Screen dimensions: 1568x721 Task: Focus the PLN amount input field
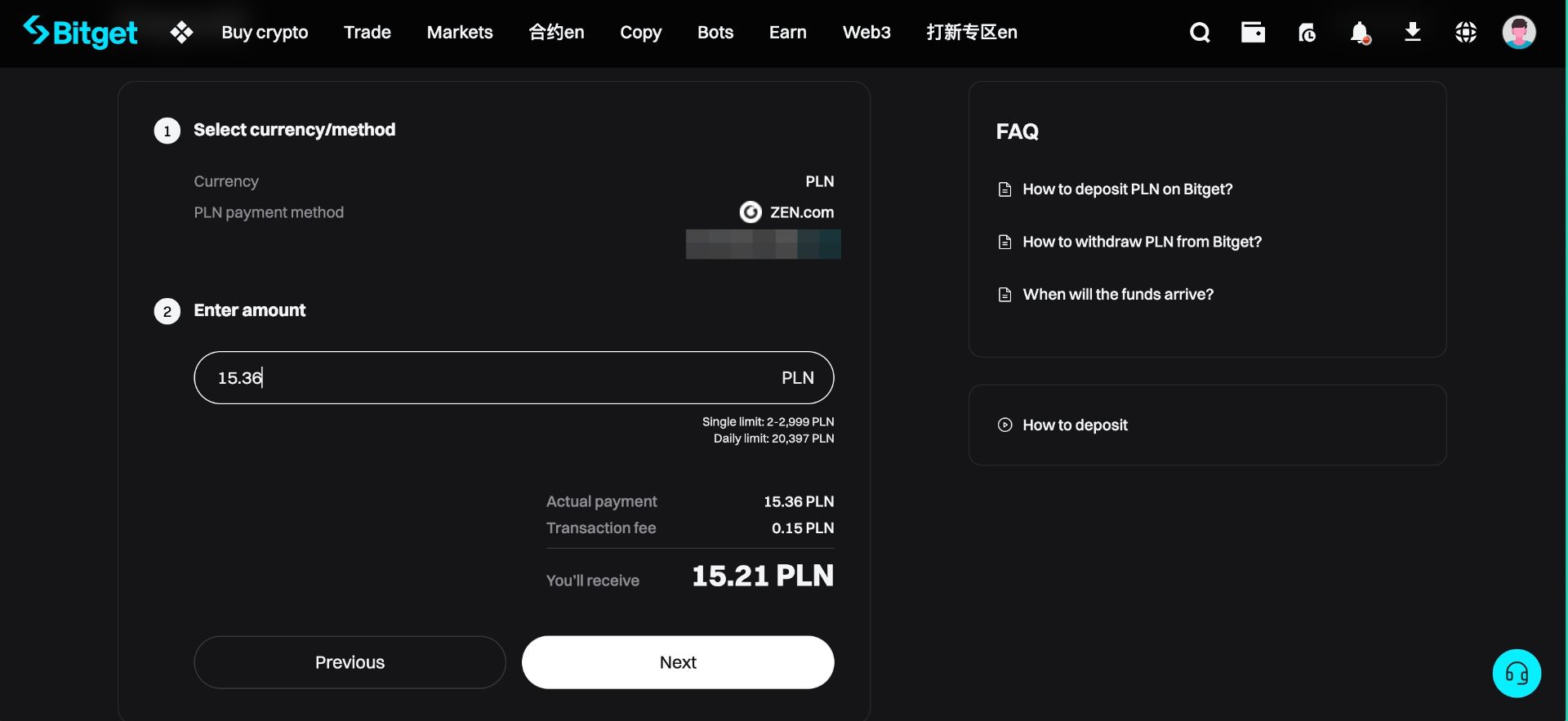point(490,378)
